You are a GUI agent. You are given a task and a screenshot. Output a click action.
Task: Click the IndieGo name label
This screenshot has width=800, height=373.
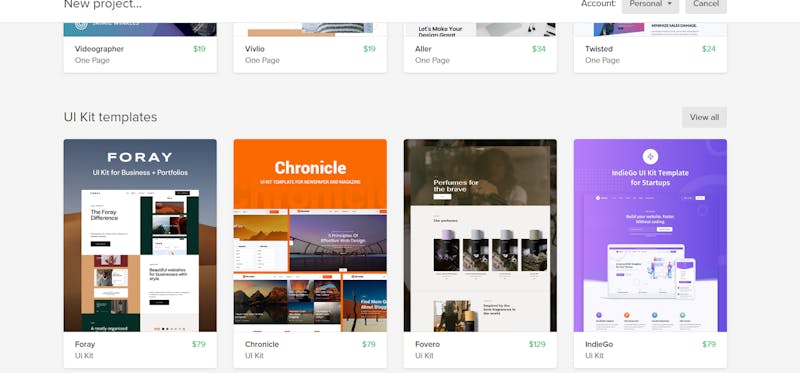tap(599, 344)
